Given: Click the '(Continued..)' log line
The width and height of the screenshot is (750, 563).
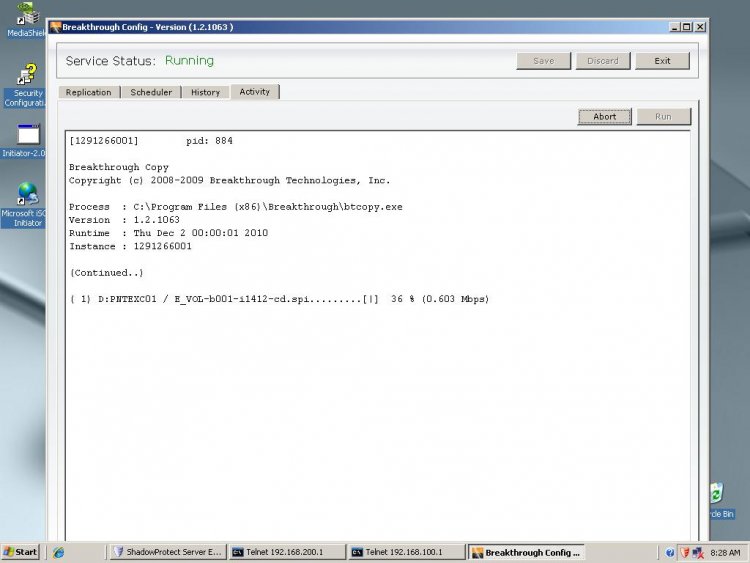Looking at the screenshot, I should pyautogui.click(x=107, y=273).
